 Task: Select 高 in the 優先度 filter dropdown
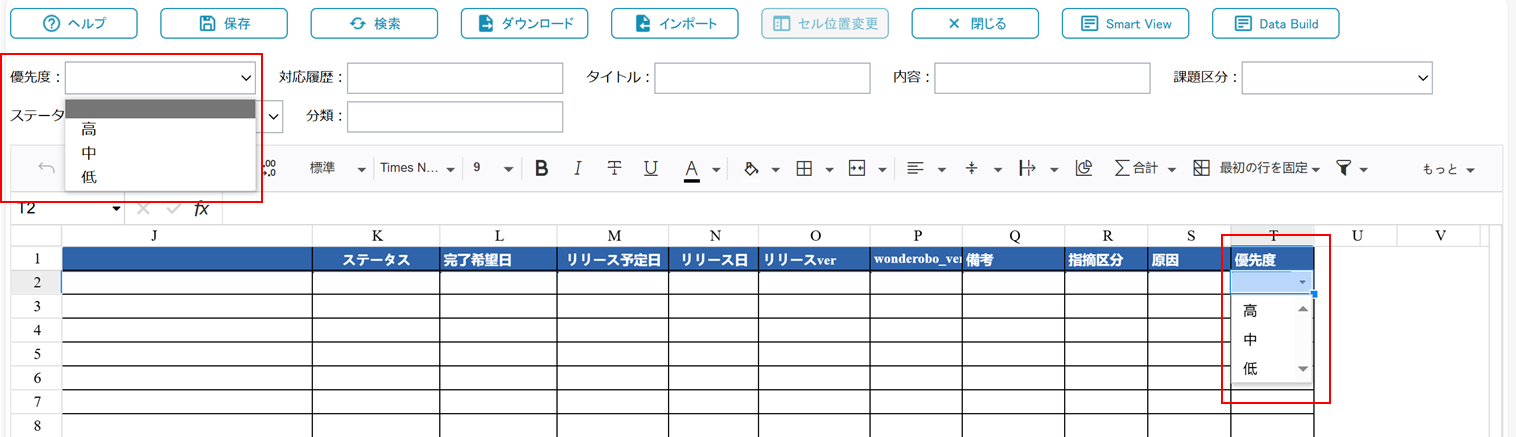coord(160,129)
